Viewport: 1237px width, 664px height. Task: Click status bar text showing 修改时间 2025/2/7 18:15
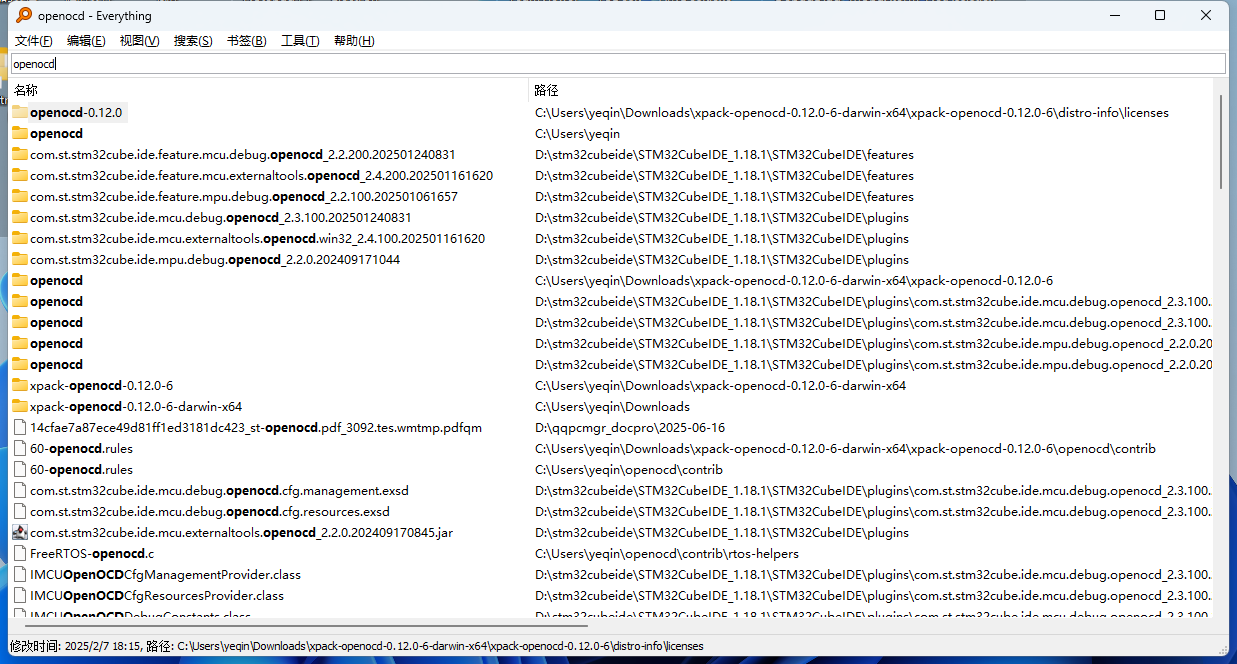click(x=356, y=646)
